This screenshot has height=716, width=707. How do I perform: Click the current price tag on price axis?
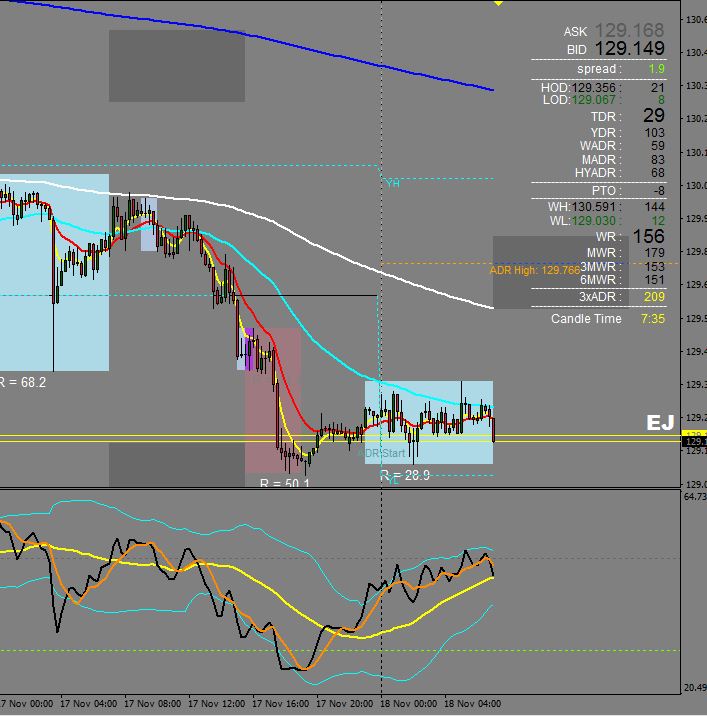(x=693, y=441)
